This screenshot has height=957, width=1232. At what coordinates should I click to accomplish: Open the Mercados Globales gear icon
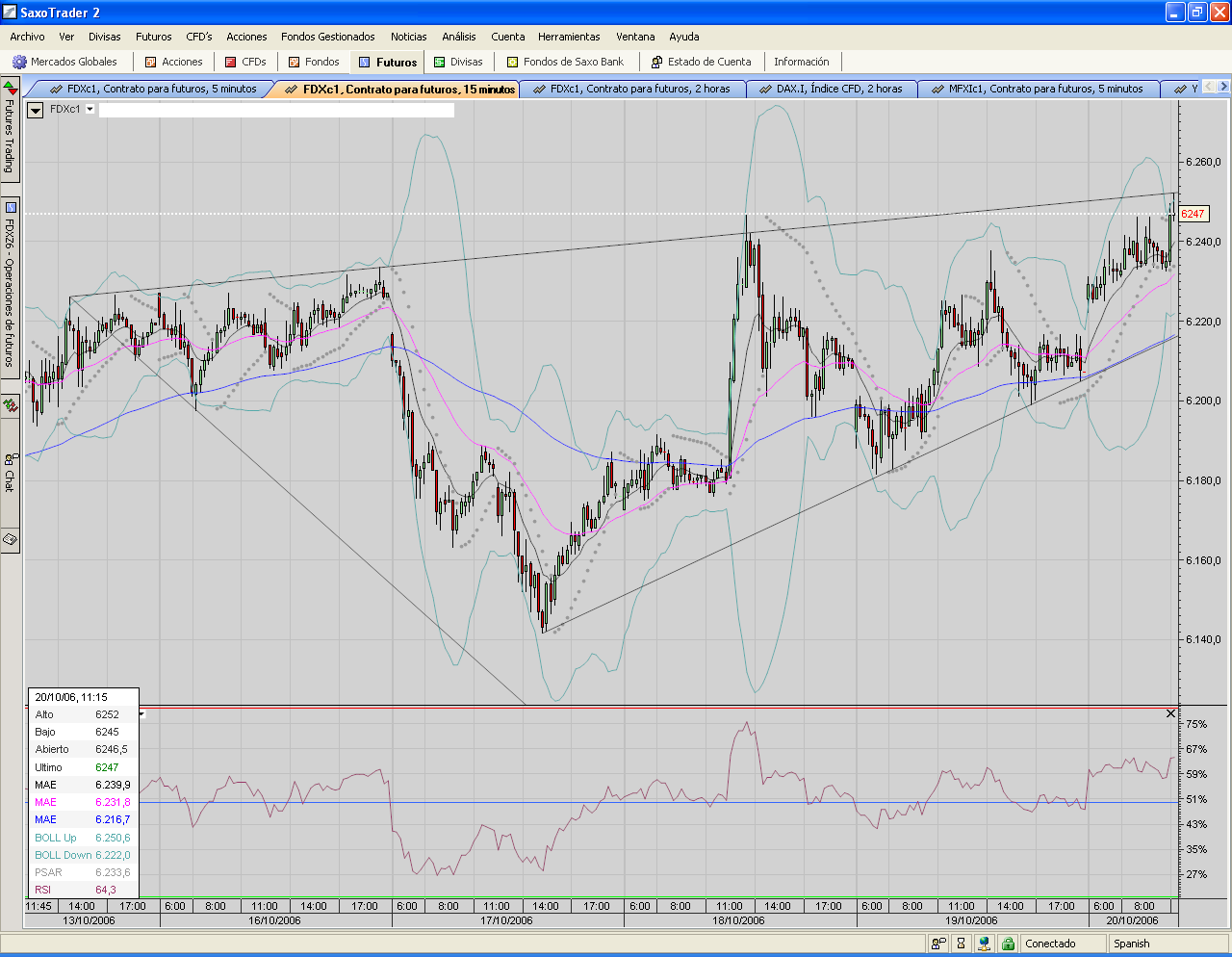(19, 62)
